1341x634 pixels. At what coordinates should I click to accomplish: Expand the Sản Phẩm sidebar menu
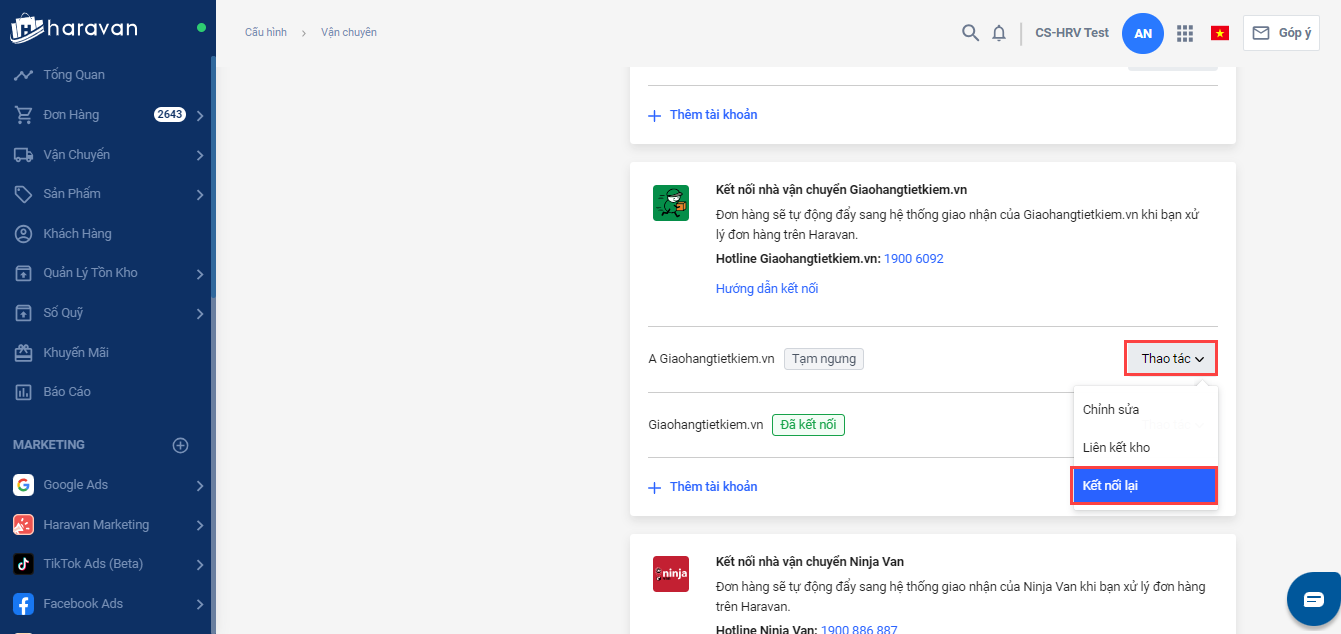(200, 194)
